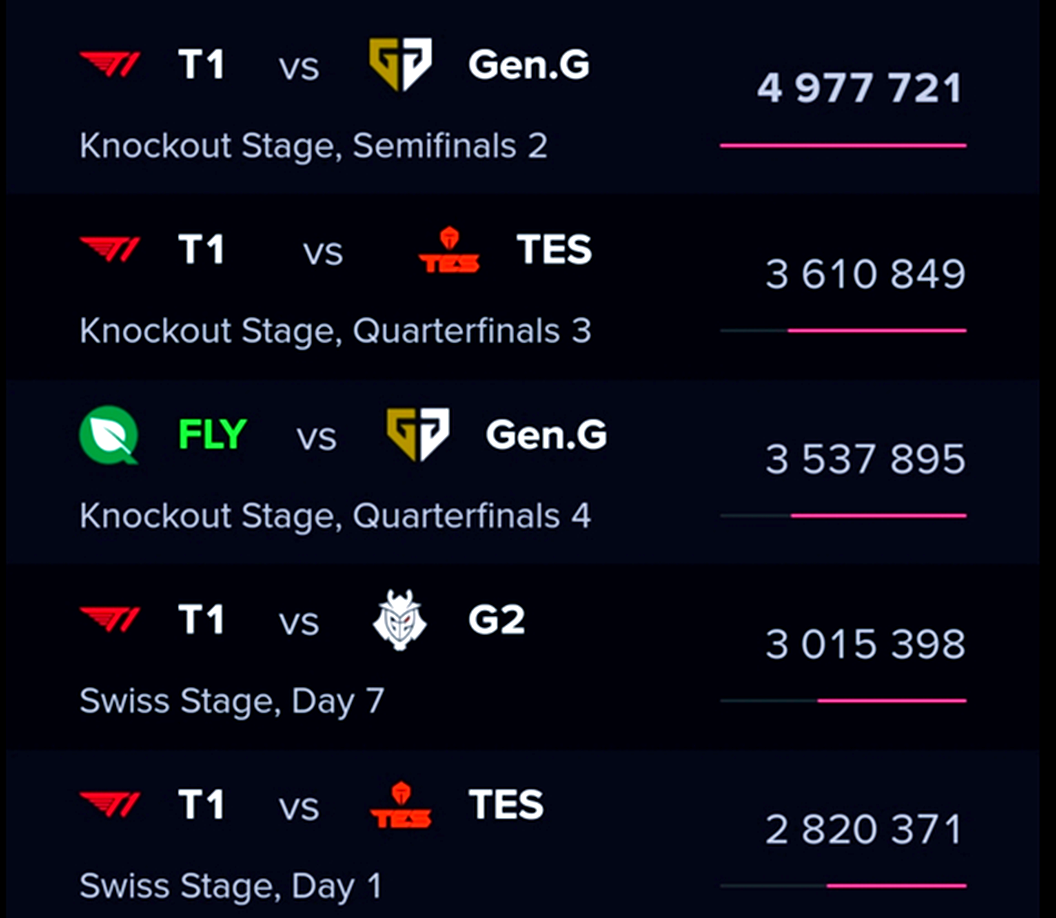Click the pink bar under 3 610 849
Image resolution: width=1056 pixels, height=918 pixels.
tap(877, 331)
